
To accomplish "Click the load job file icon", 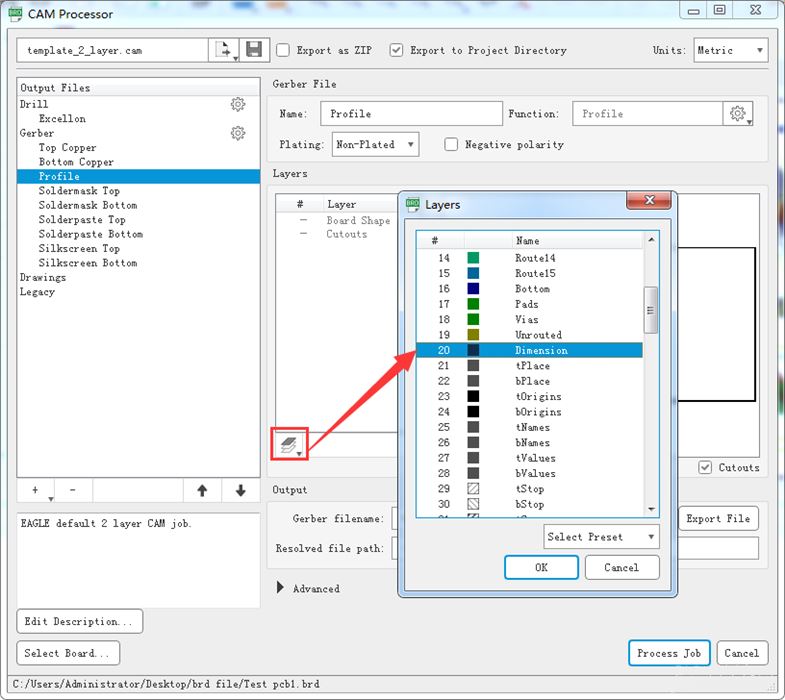I will tap(224, 50).
